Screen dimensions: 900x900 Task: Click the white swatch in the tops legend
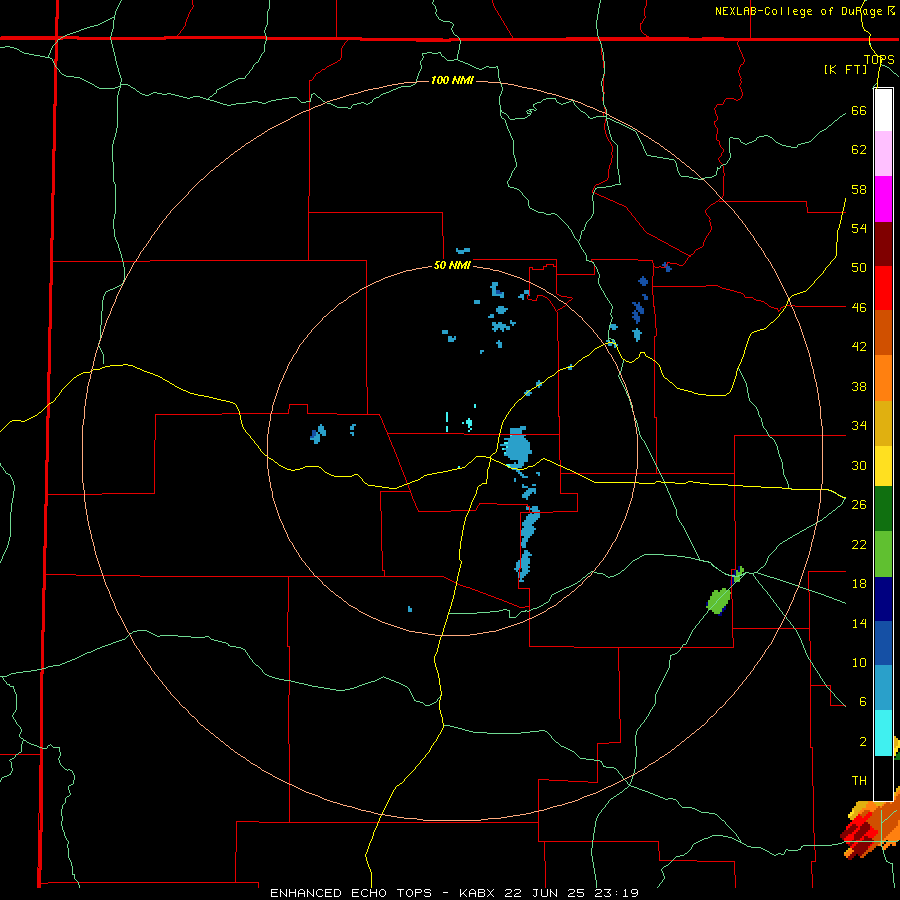(883, 110)
